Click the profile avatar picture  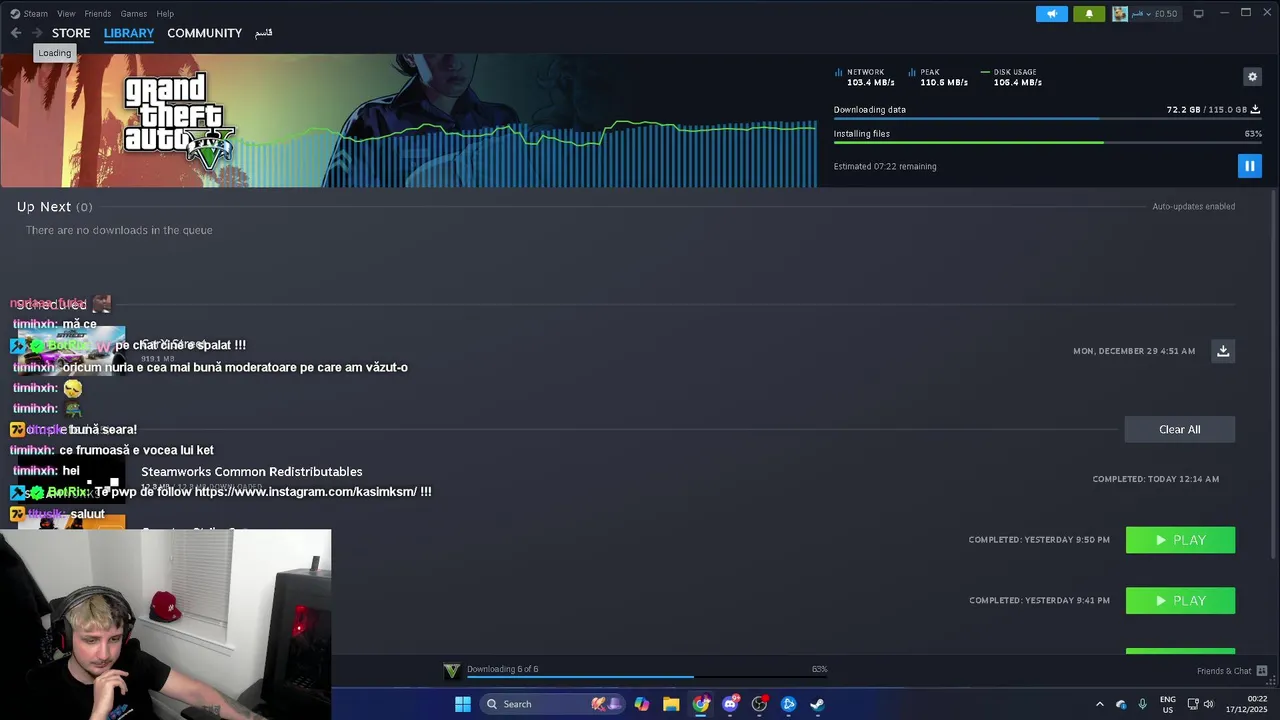click(x=1120, y=14)
